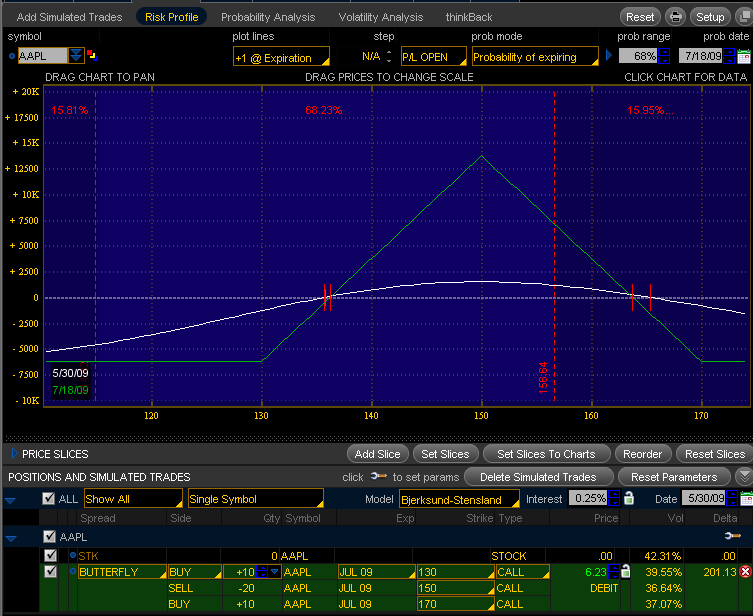Open the prob mode dropdown

pos(534,57)
